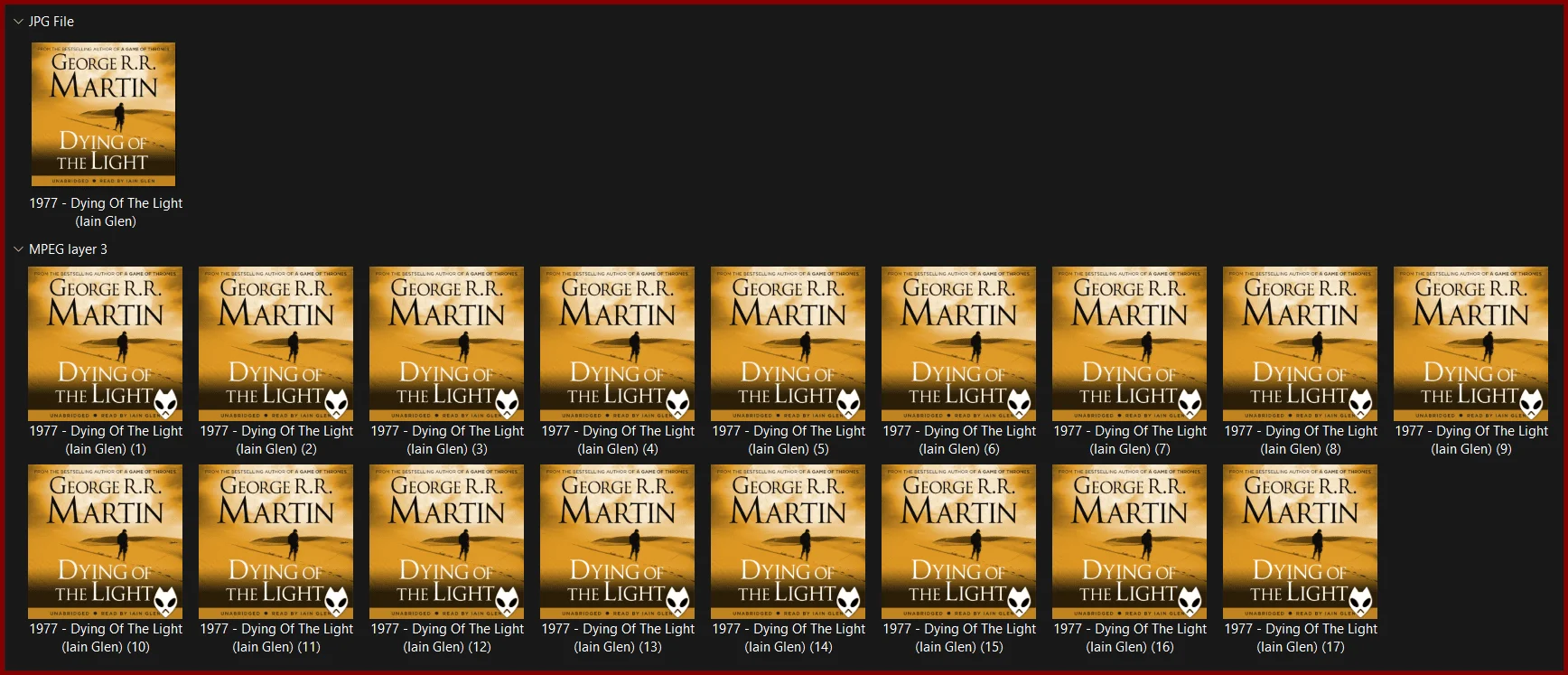Select MP3 thumbnail for (Iain Glen) (8)

pyautogui.click(x=1301, y=343)
